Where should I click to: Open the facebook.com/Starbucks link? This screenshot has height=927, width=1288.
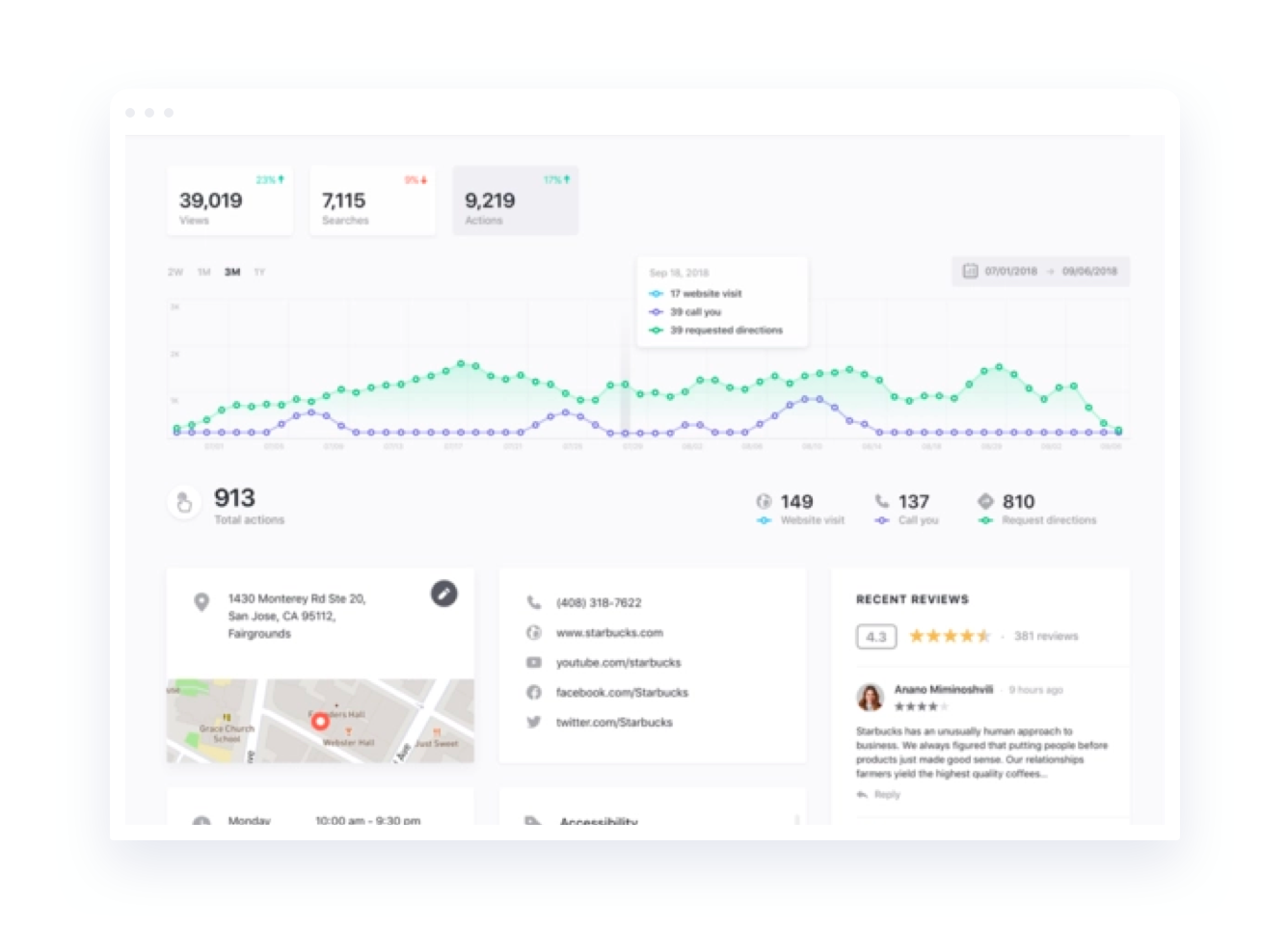pyautogui.click(x=622, y=693)
